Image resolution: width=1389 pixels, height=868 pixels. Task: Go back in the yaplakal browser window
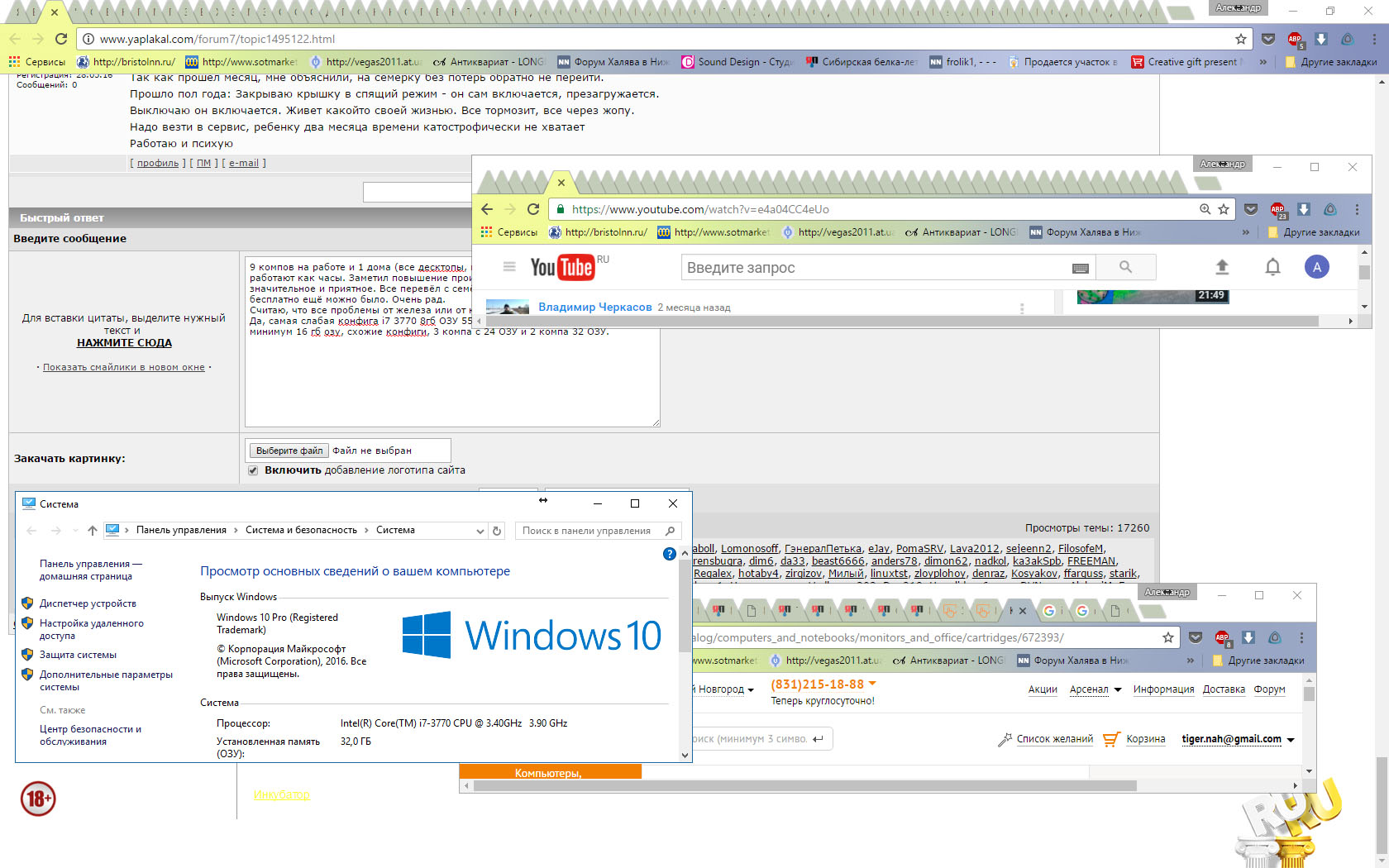[x=15, y=39]
